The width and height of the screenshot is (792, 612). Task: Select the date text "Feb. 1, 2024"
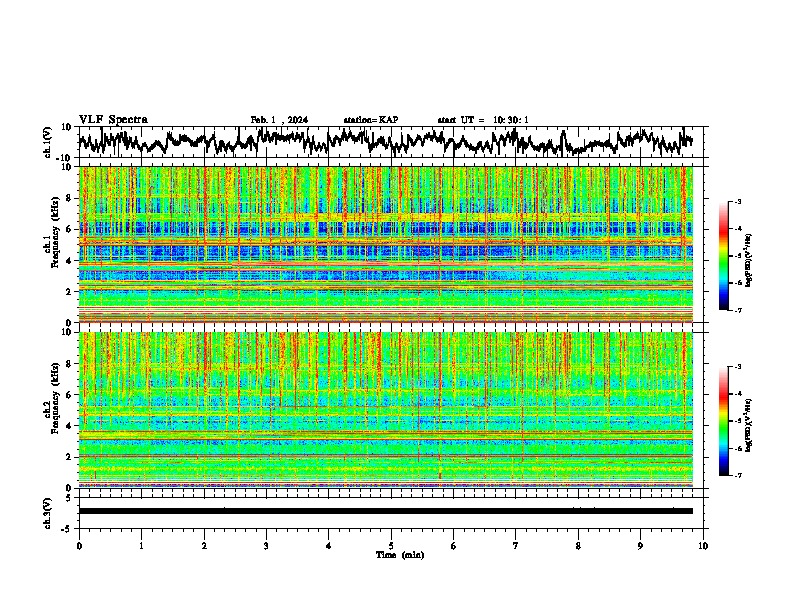279,120
